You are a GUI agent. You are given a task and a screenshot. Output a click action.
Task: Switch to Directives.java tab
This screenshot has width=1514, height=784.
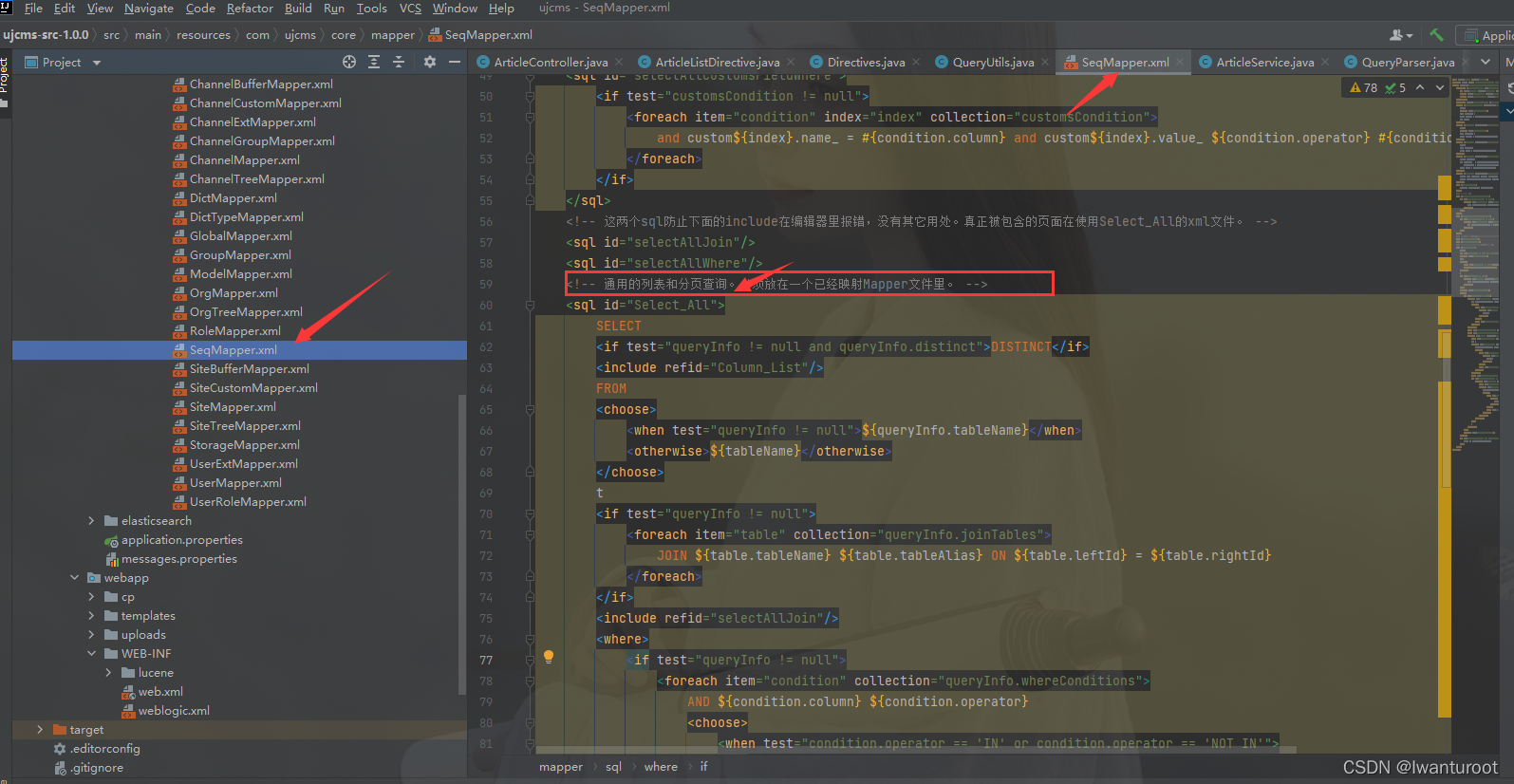pyautogui.click(x=866, y=62)
